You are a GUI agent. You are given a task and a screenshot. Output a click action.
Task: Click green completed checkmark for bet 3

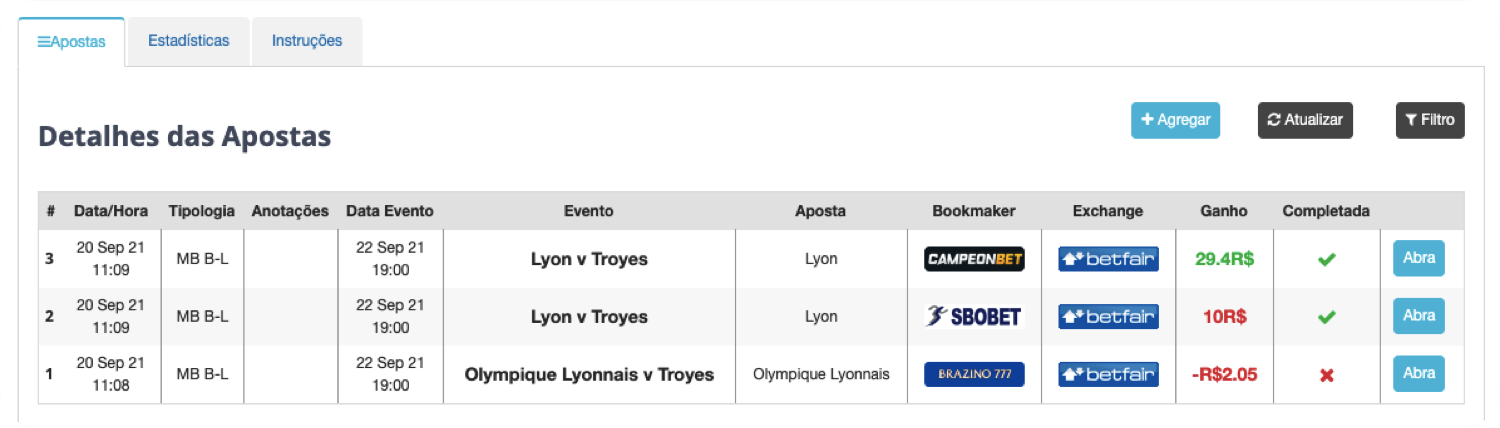coord(1326,260)
